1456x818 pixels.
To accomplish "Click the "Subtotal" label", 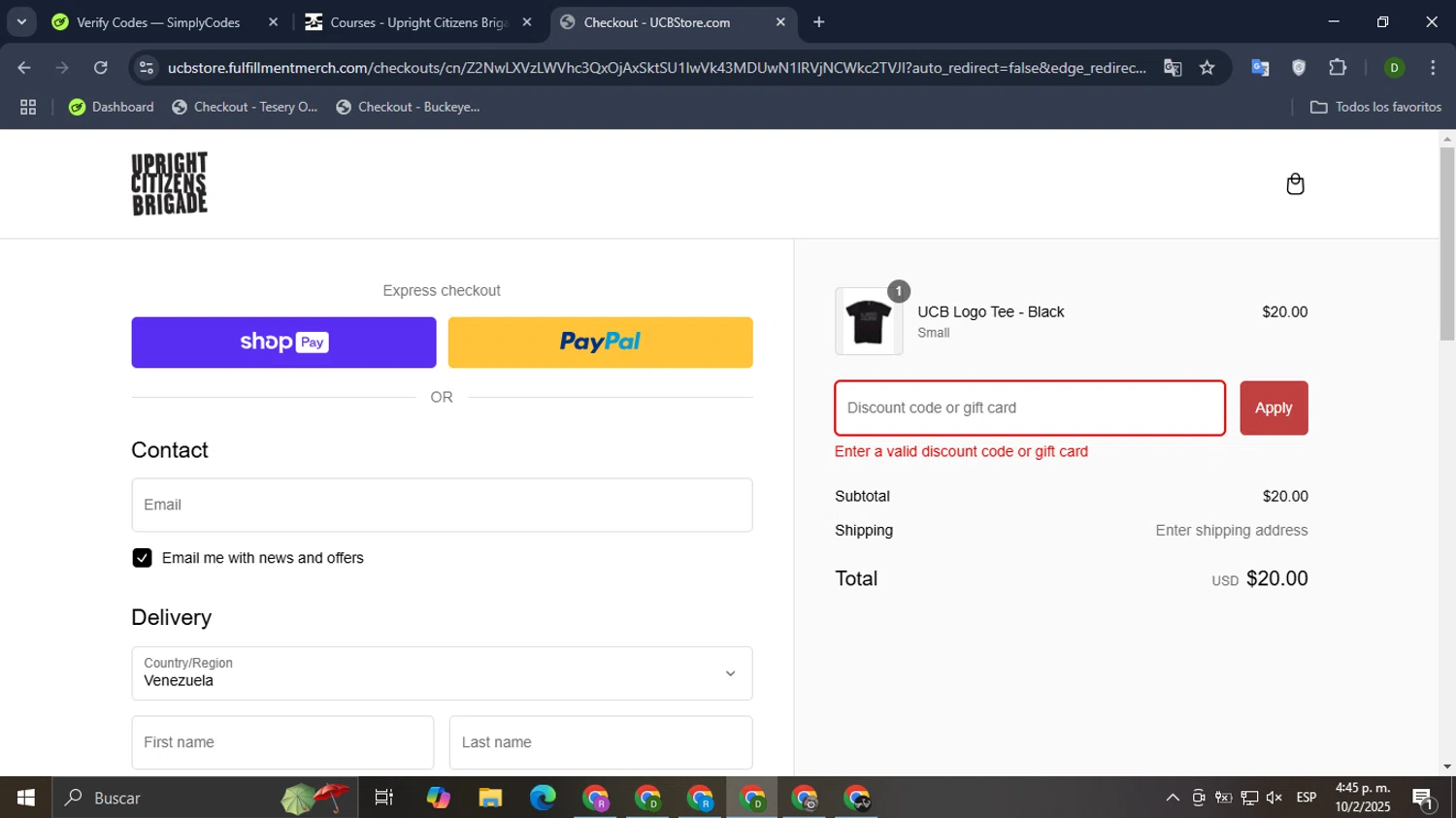I will (862, 496).
